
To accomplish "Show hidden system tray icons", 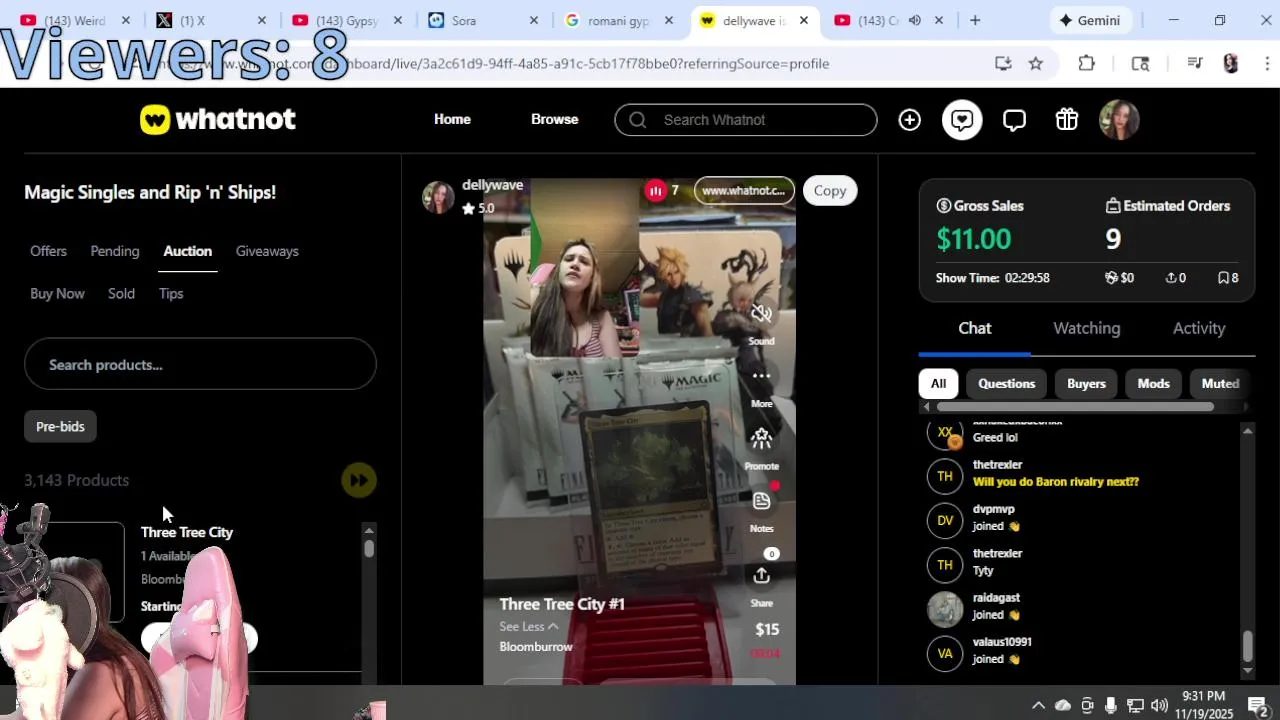I will [1038, 705].
